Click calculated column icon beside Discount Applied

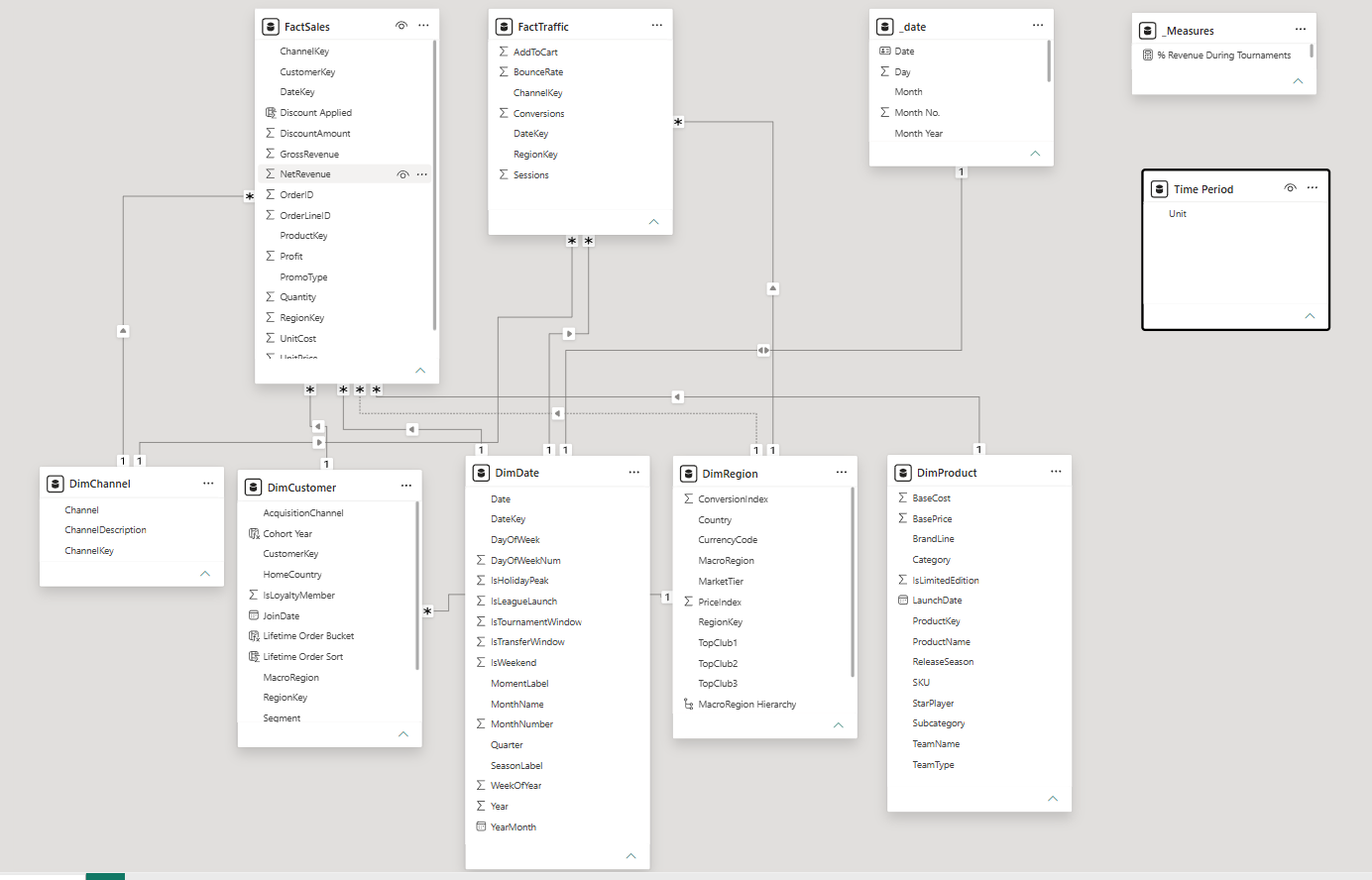tap(271, 113)
